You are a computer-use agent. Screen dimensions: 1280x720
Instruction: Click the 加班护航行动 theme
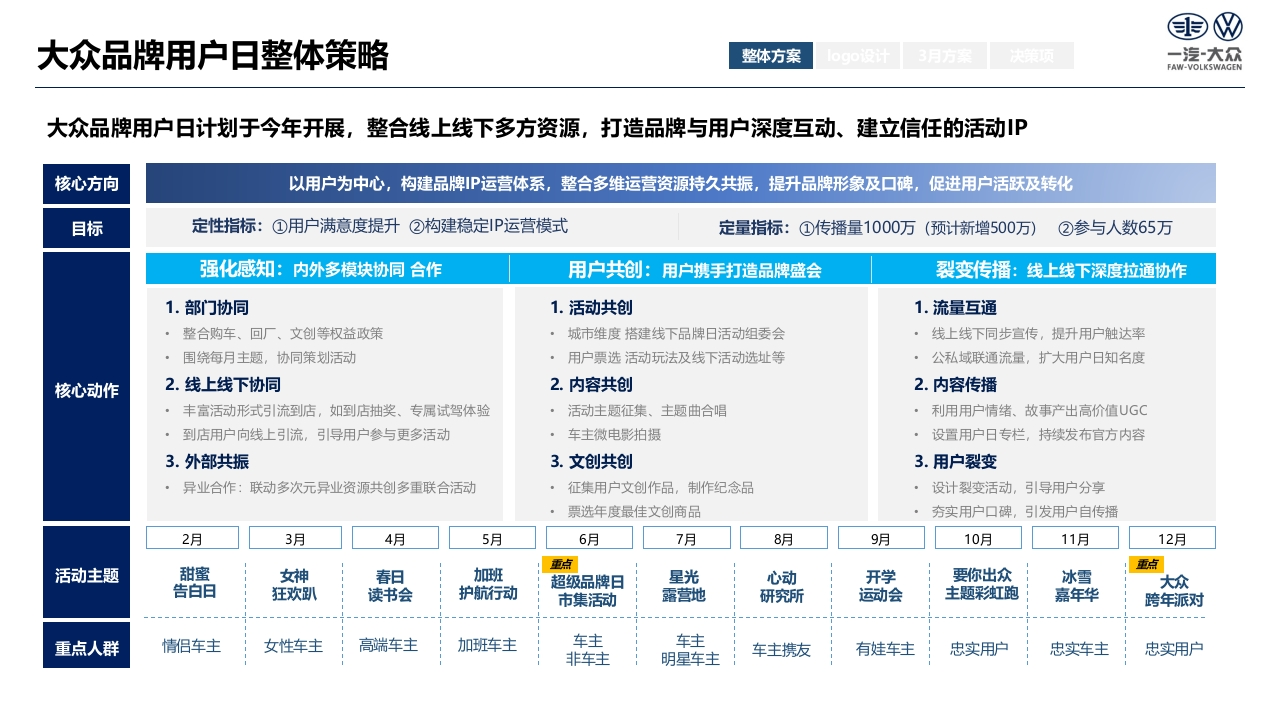489,584
